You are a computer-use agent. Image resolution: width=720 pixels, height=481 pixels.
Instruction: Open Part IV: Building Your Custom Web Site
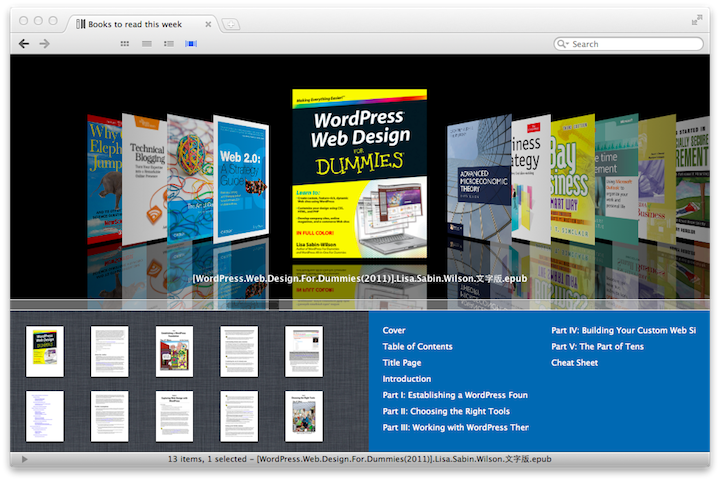pyautogui.click(x=624, y=330)
